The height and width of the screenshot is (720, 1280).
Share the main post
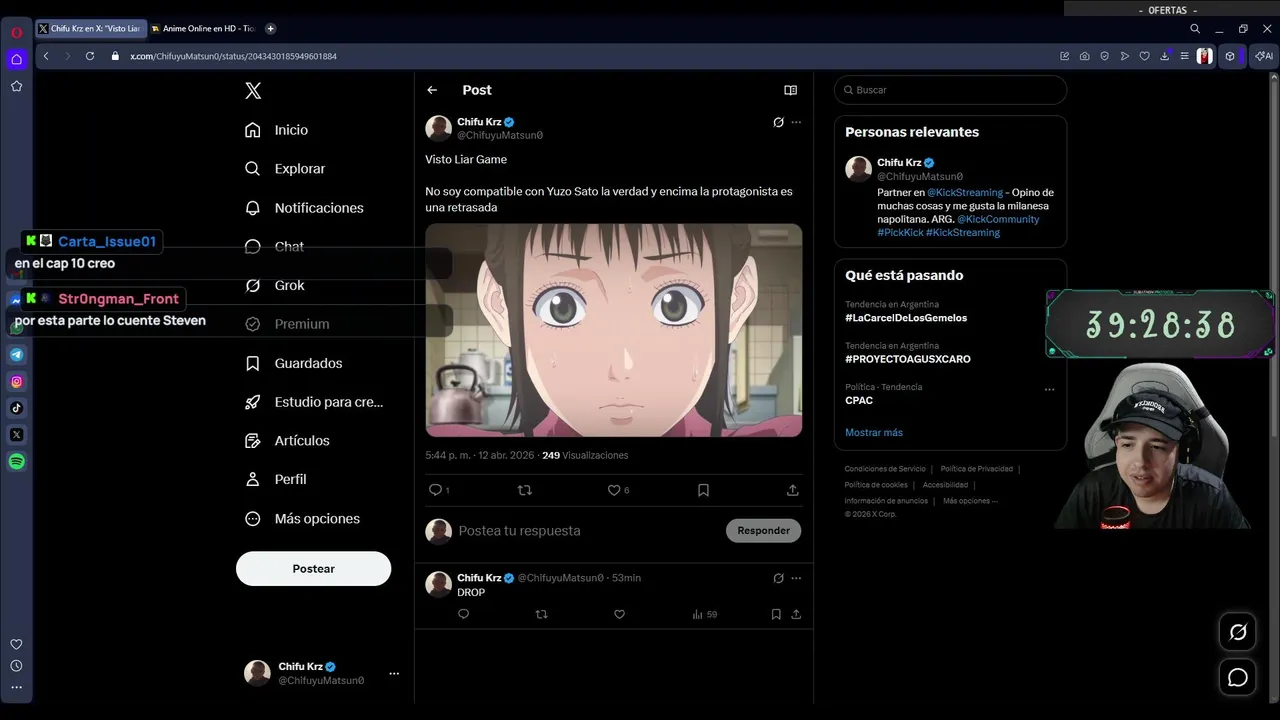(792, 490)
